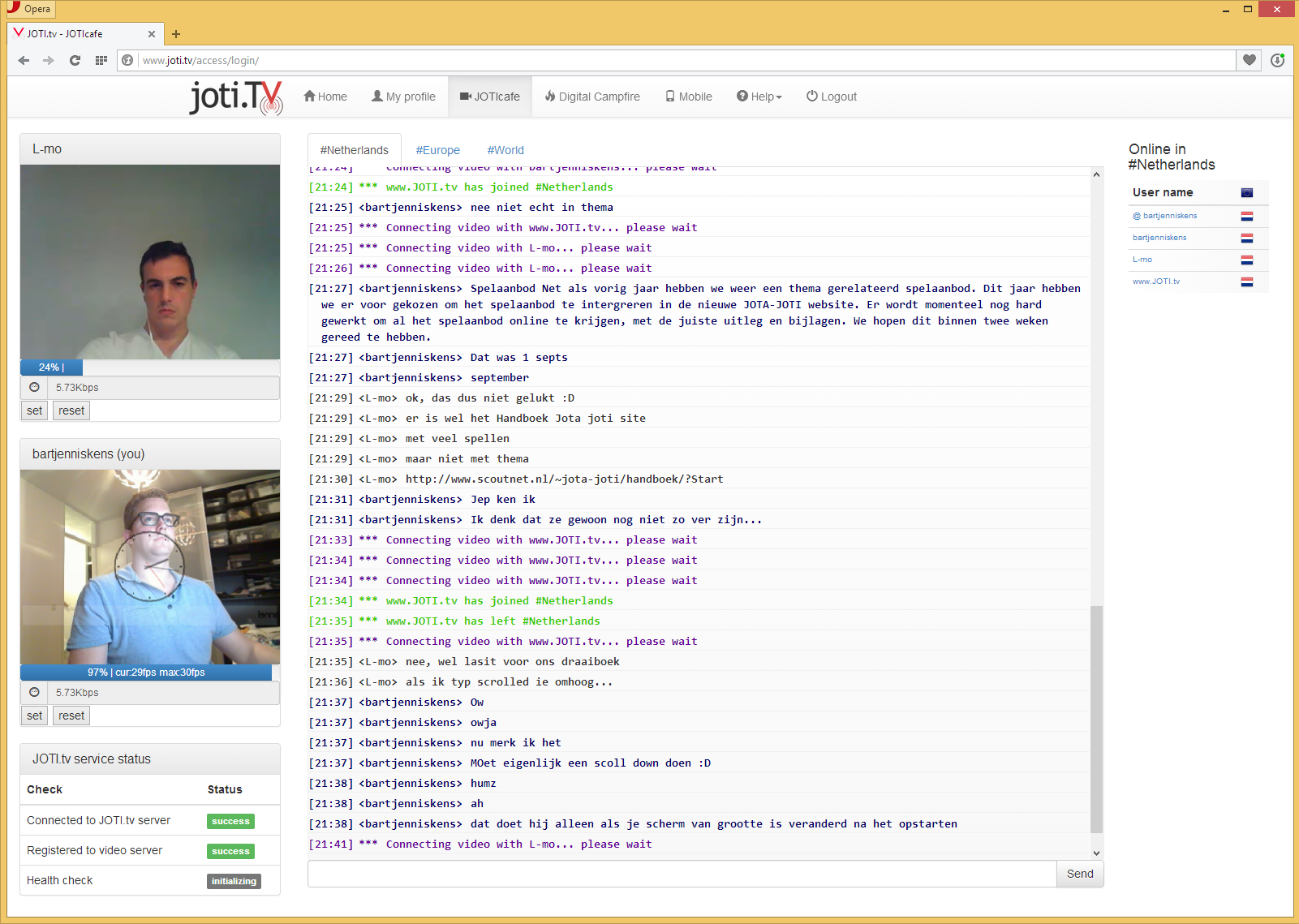
Task: Click reset button under L-mo video
Action: coord(71,410)
